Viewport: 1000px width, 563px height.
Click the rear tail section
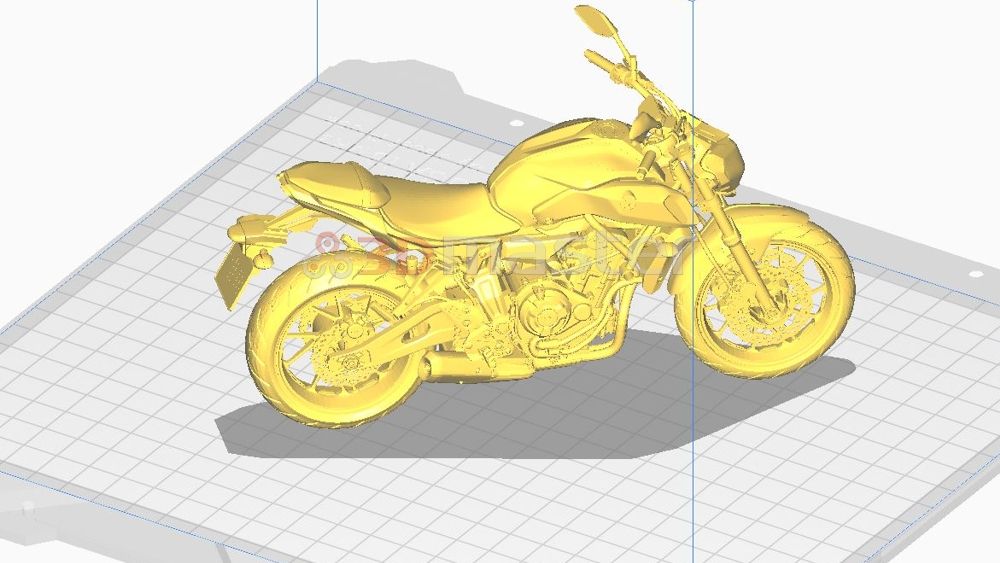point(320,185)
